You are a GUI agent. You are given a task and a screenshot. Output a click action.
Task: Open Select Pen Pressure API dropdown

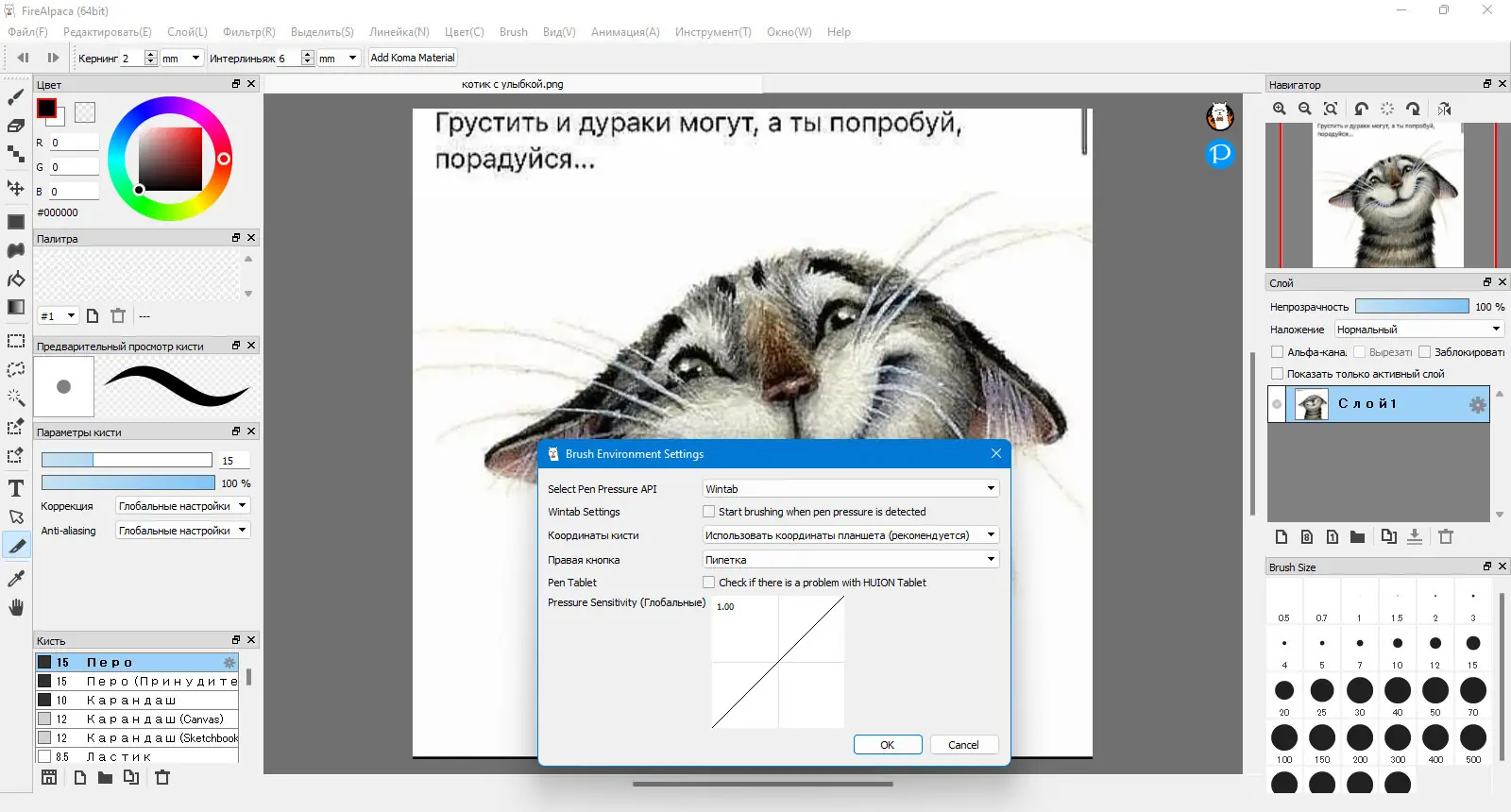coord(850,489)
